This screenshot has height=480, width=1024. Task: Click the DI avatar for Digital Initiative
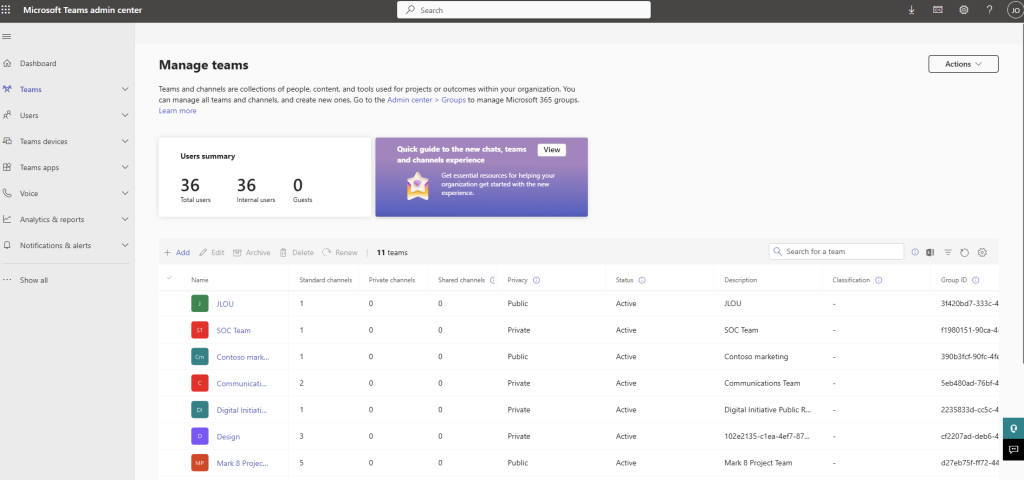pos(200,410)
